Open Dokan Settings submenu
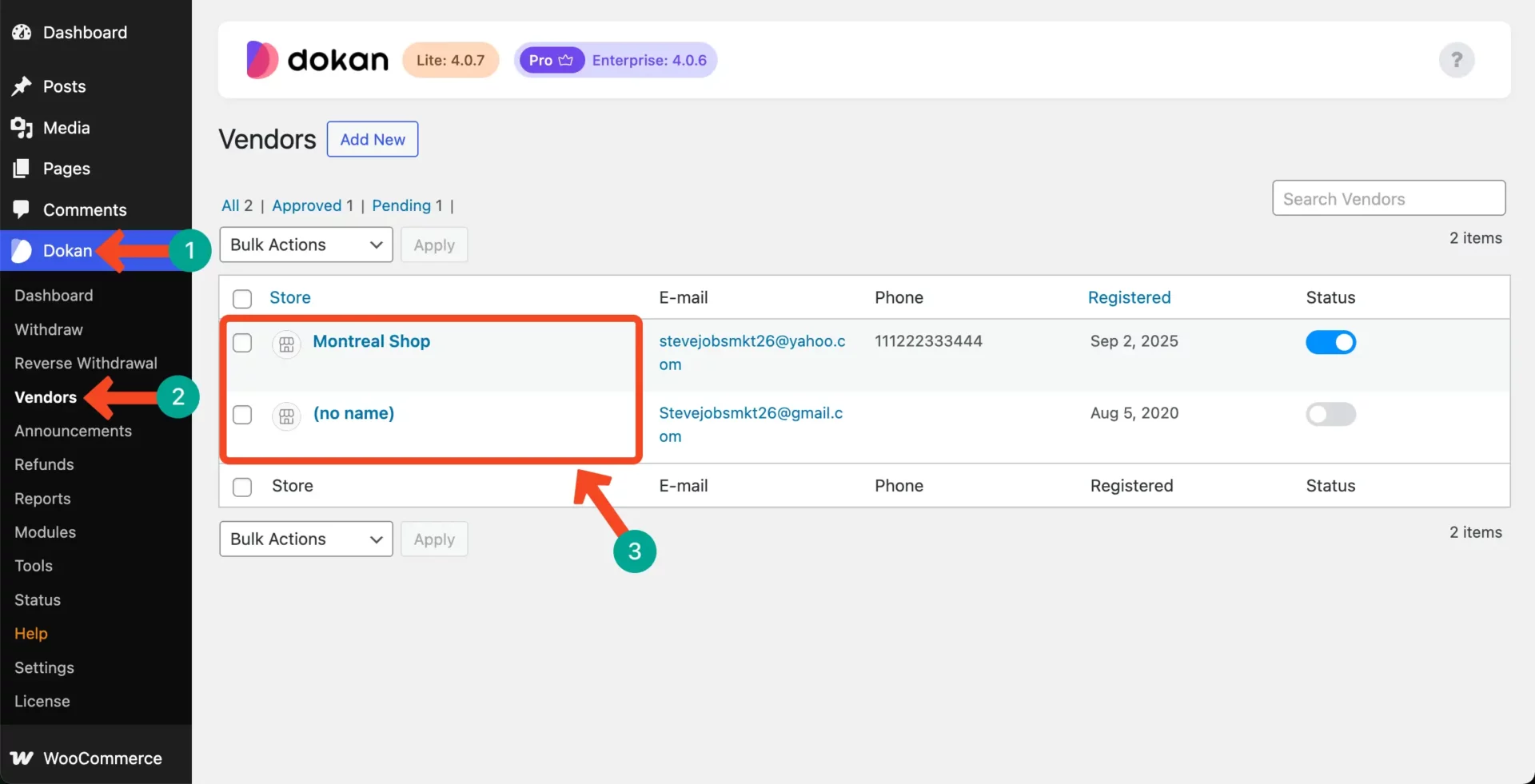The width and height of the screenshot is (1535, 784). 44,667
